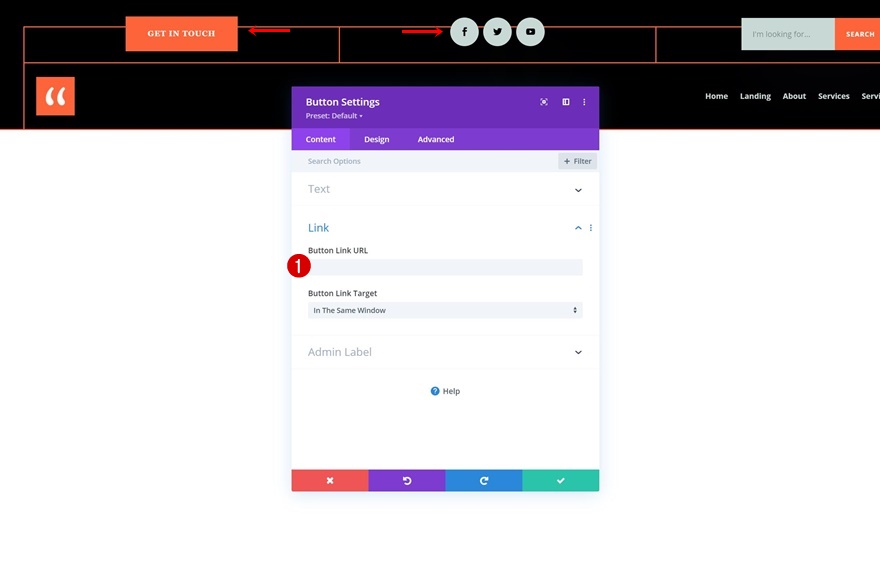Open the Button Link Target dropdown
This screenshot has width=880, height=570.
tap(445, 311)
